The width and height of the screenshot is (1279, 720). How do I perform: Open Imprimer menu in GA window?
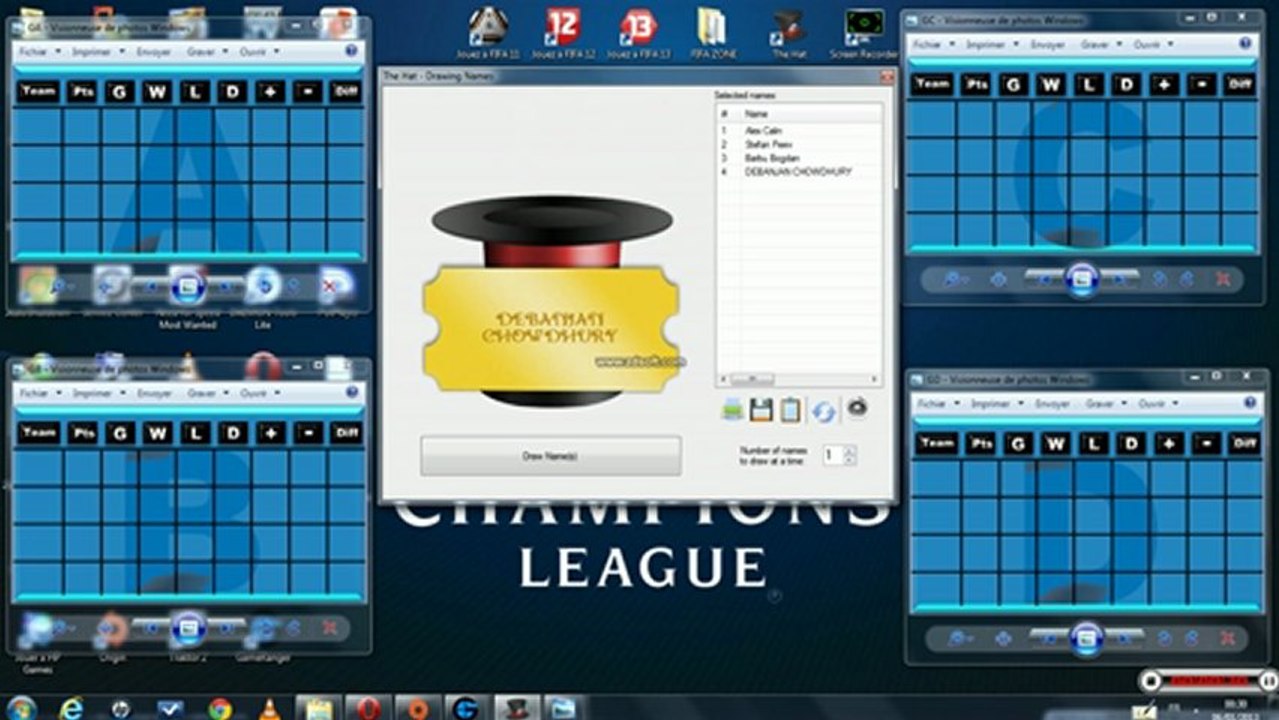point(95,51)
